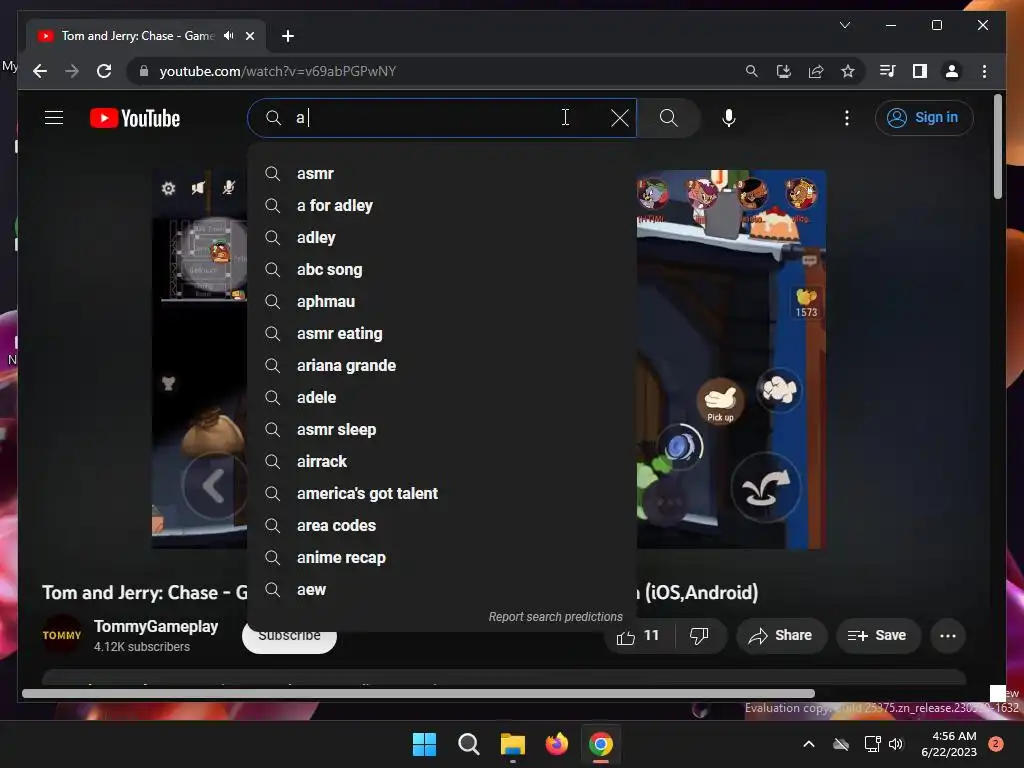Go to the YouTube home logo
1024x768 pixels.
pos(135,118)
